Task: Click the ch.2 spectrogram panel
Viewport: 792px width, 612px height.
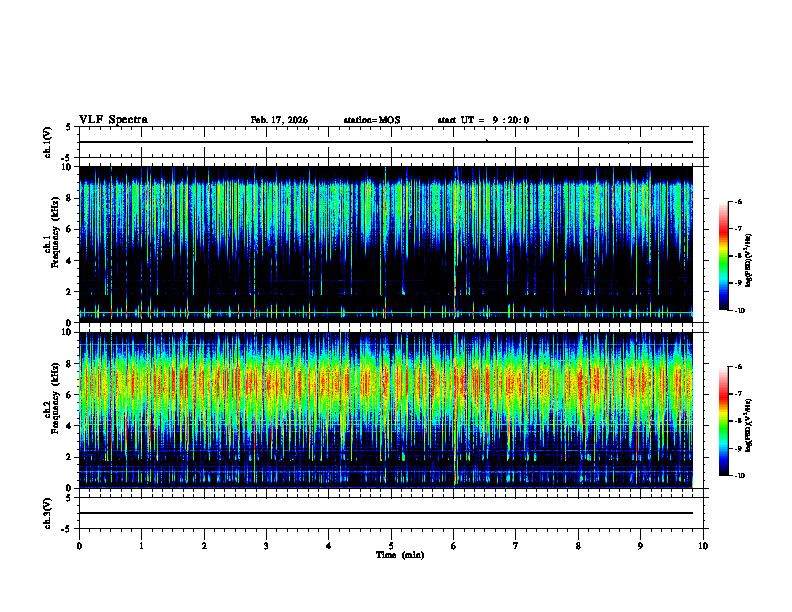Action: coord(386,410)
